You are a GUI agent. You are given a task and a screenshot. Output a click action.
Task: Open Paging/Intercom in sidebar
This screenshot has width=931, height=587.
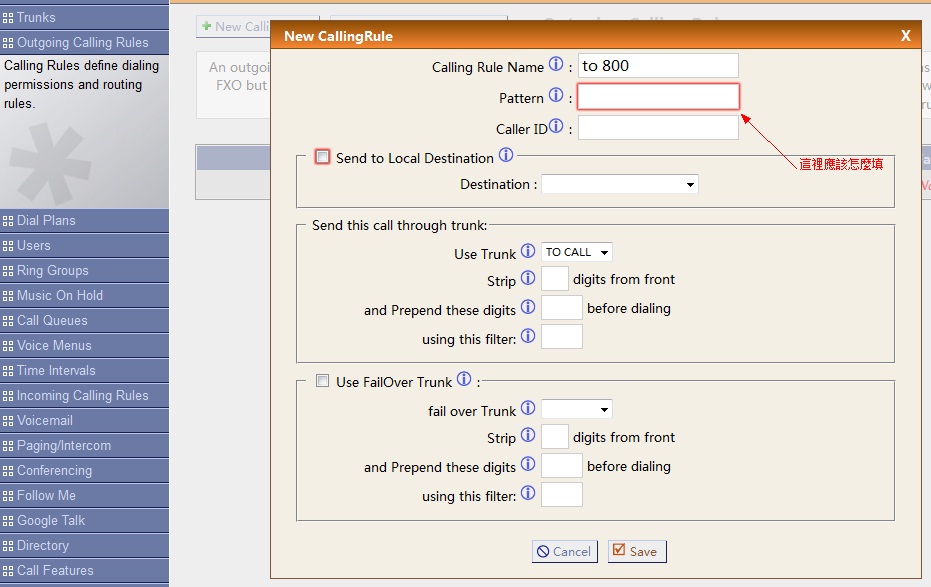(84, 446)
